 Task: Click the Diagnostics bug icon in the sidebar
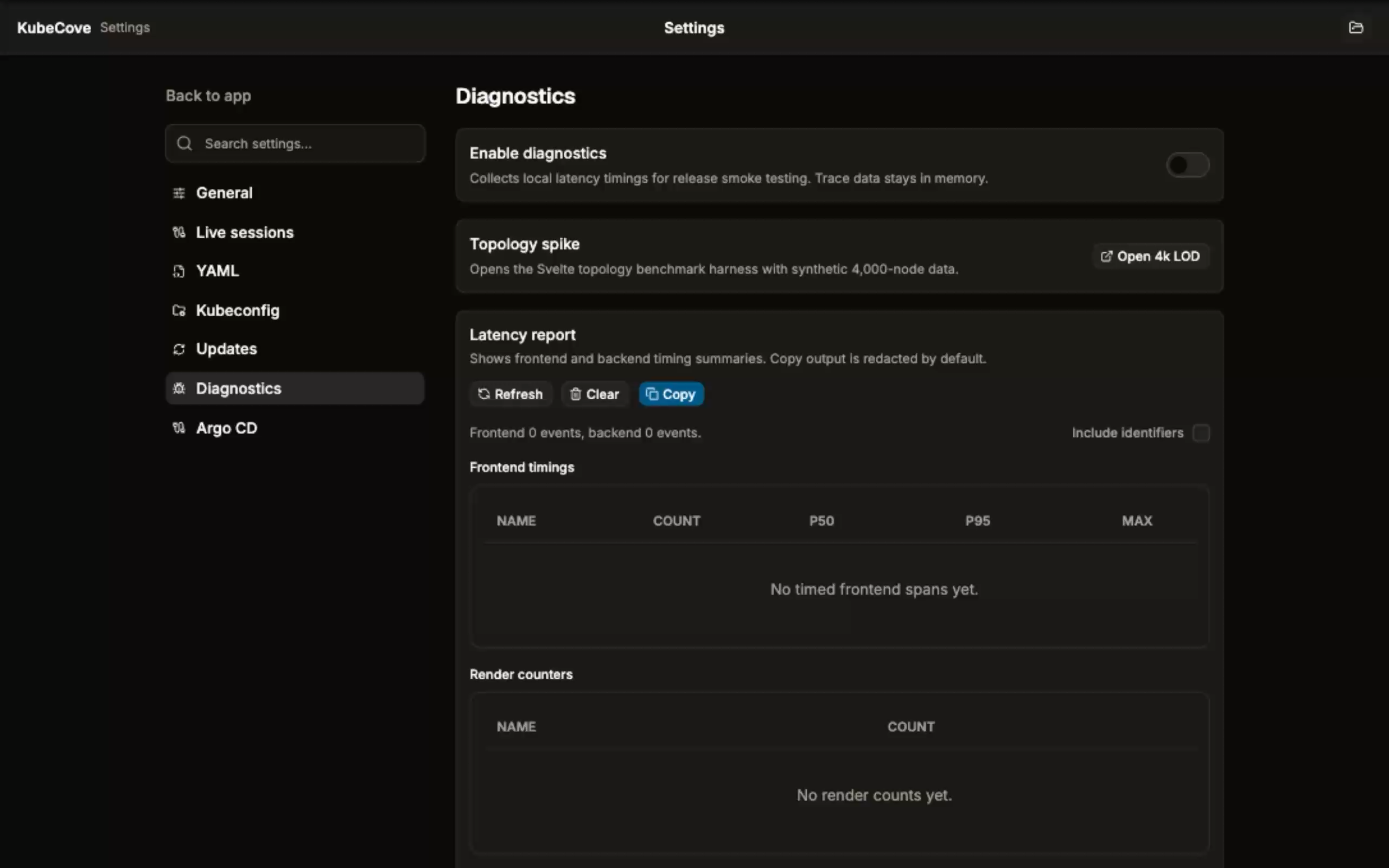pyautogui.click(x=179, y=388)
